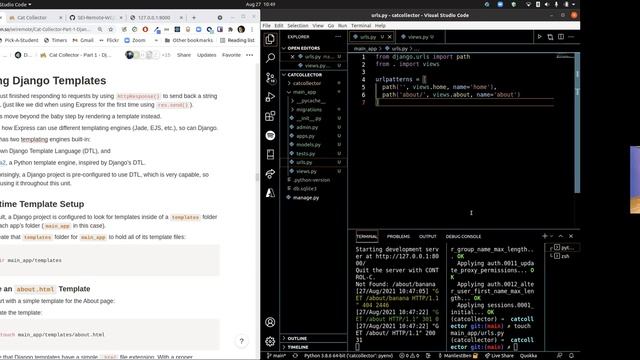The width and height of the screenshot is (640, 360).
Task: Open the Accounts icon in VS Code
Action: click(x=270, y=322)
